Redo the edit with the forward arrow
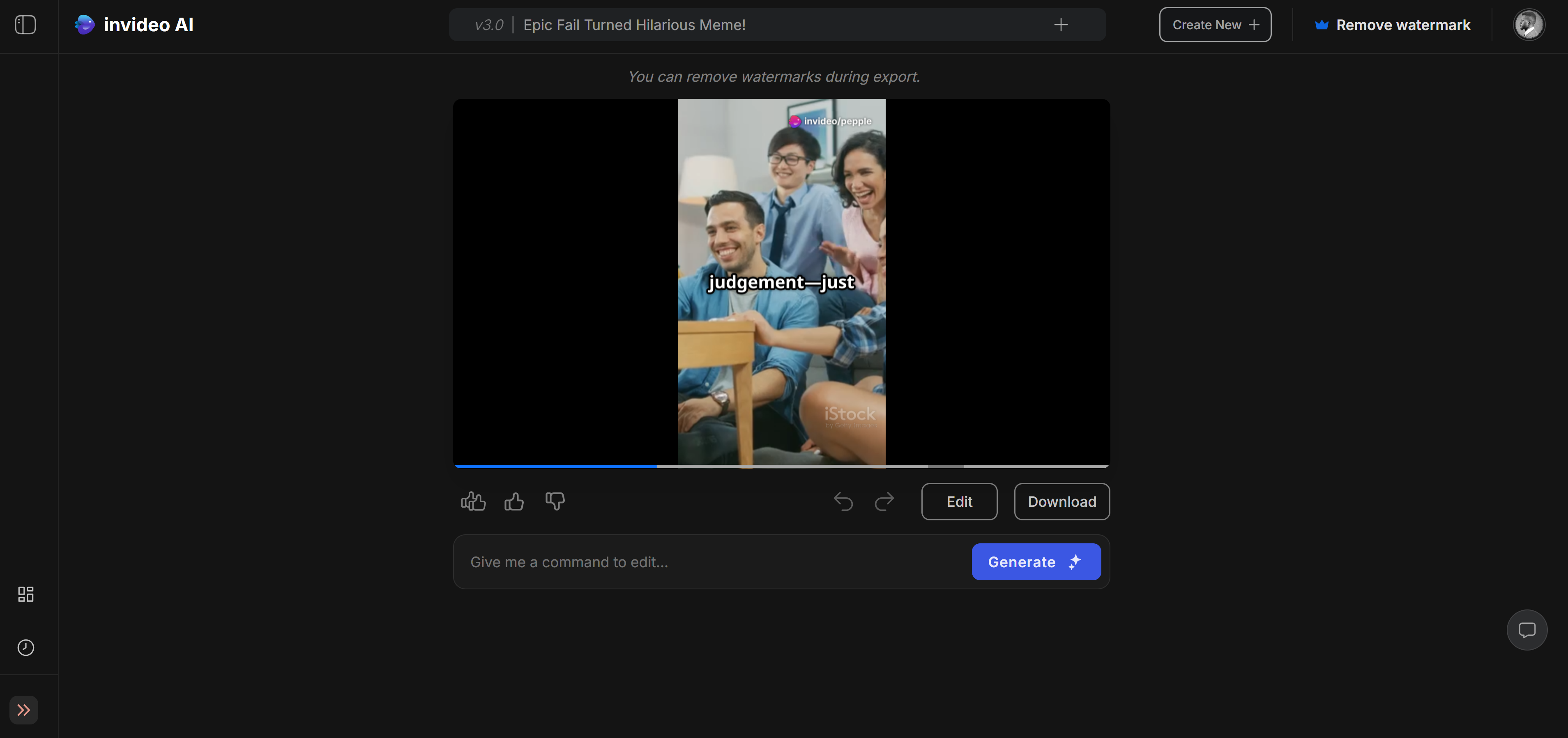The image size is (1568, 738). coord(884,501)
